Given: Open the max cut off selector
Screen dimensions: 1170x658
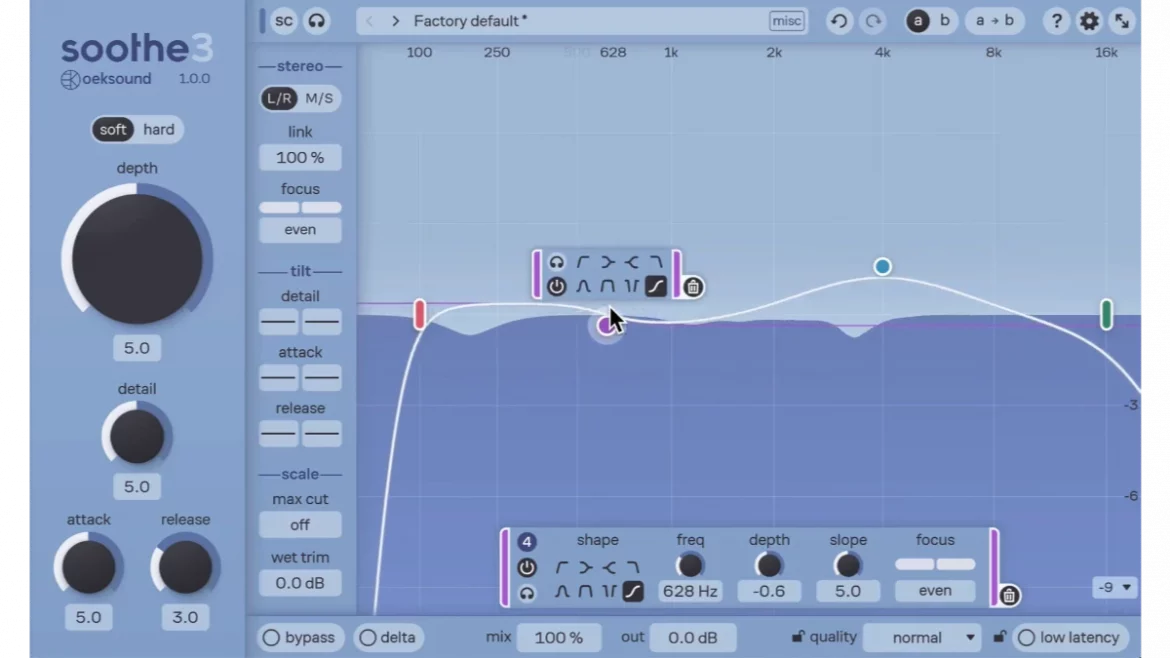Looking at the screenshot, I should (300, 525).
